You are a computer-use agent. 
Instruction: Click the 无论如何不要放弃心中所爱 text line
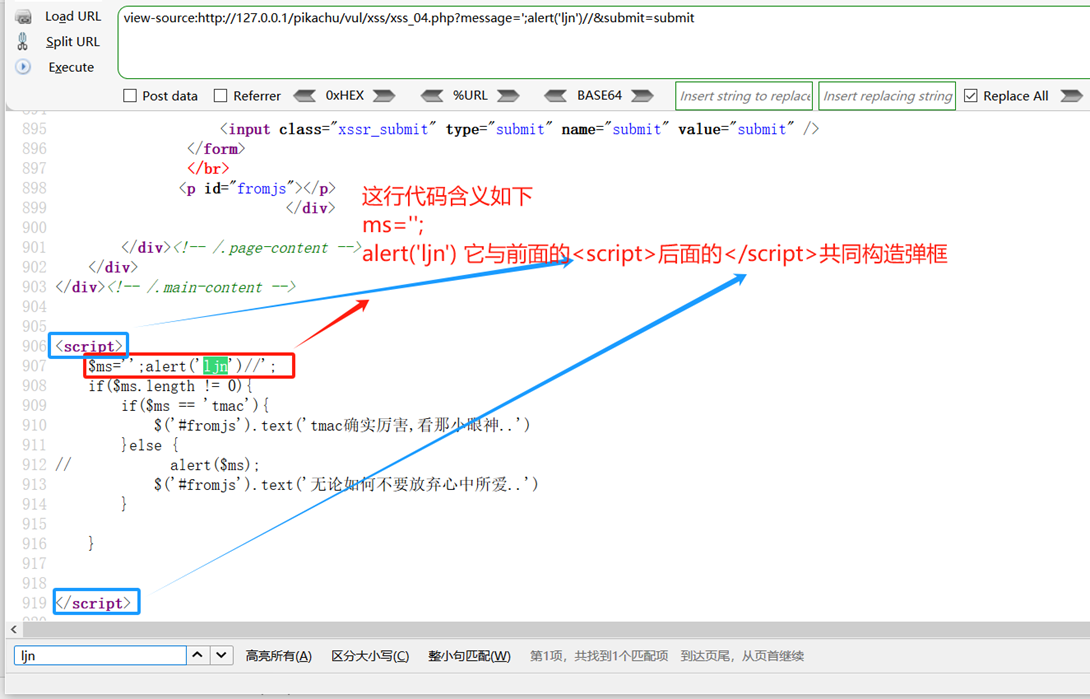(x=346, y=485)
